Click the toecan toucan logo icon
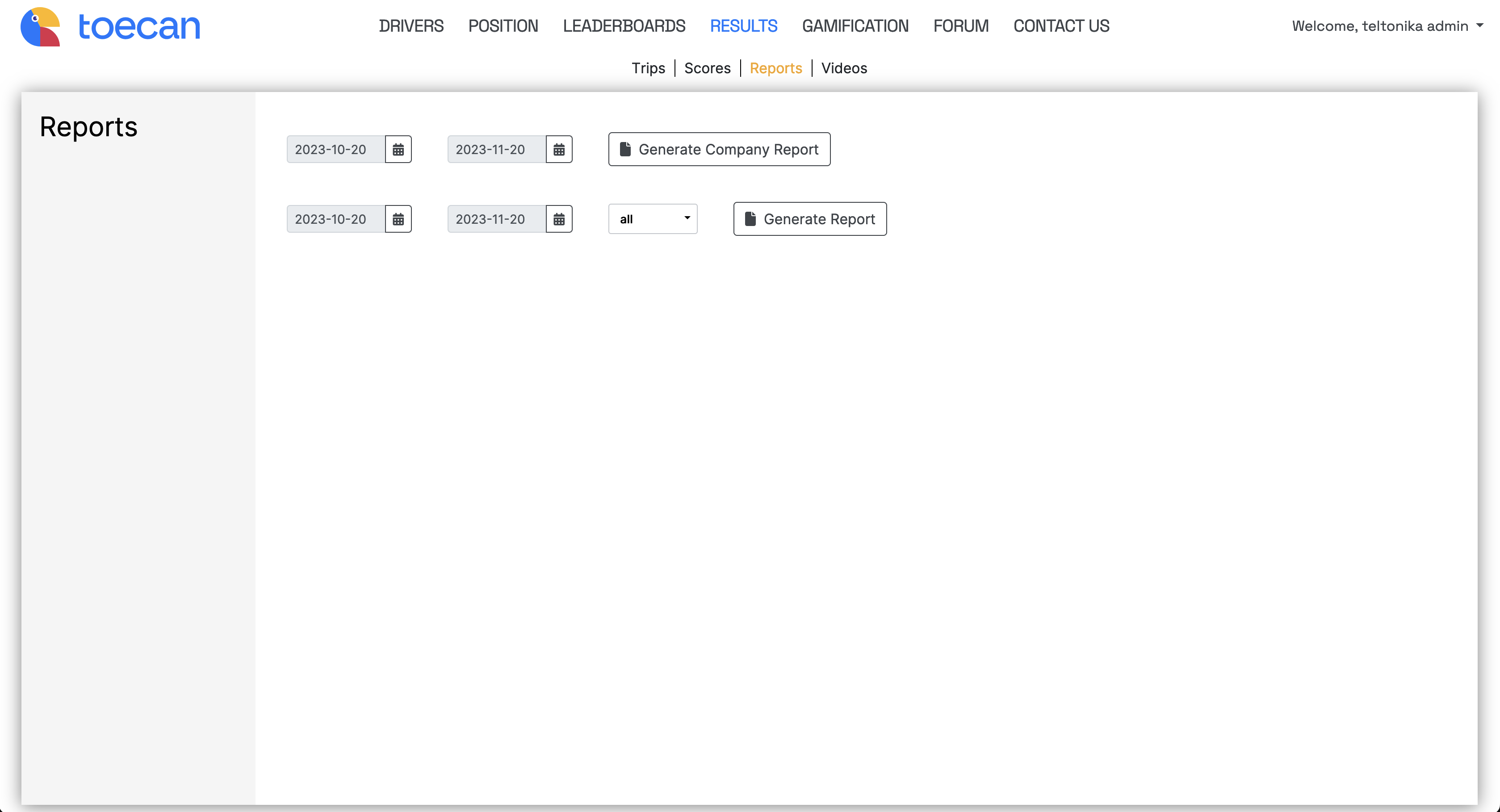This screenshot has height=812, width=1500. (40, 26)
